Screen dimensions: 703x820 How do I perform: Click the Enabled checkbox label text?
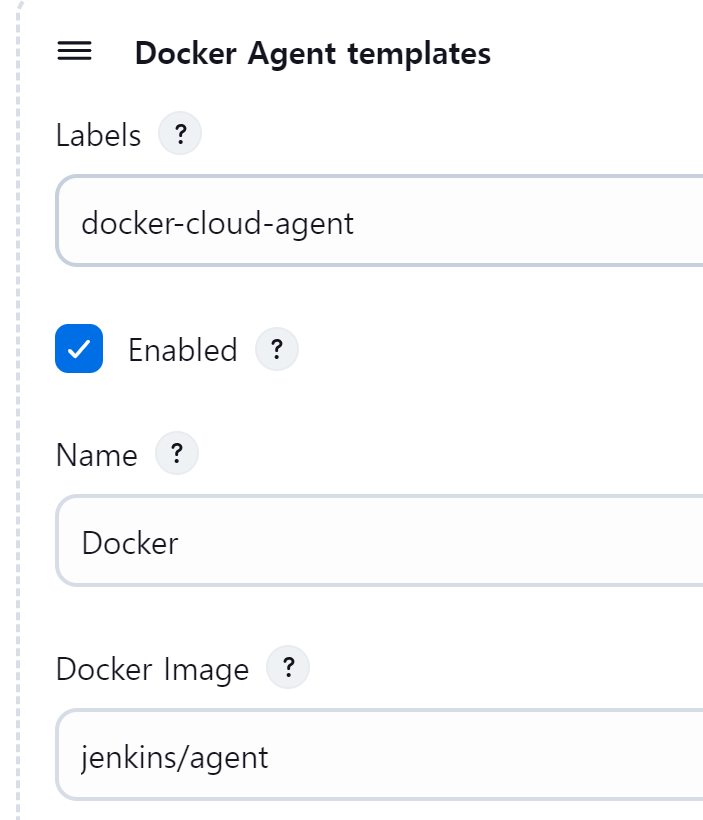[183, 350]
